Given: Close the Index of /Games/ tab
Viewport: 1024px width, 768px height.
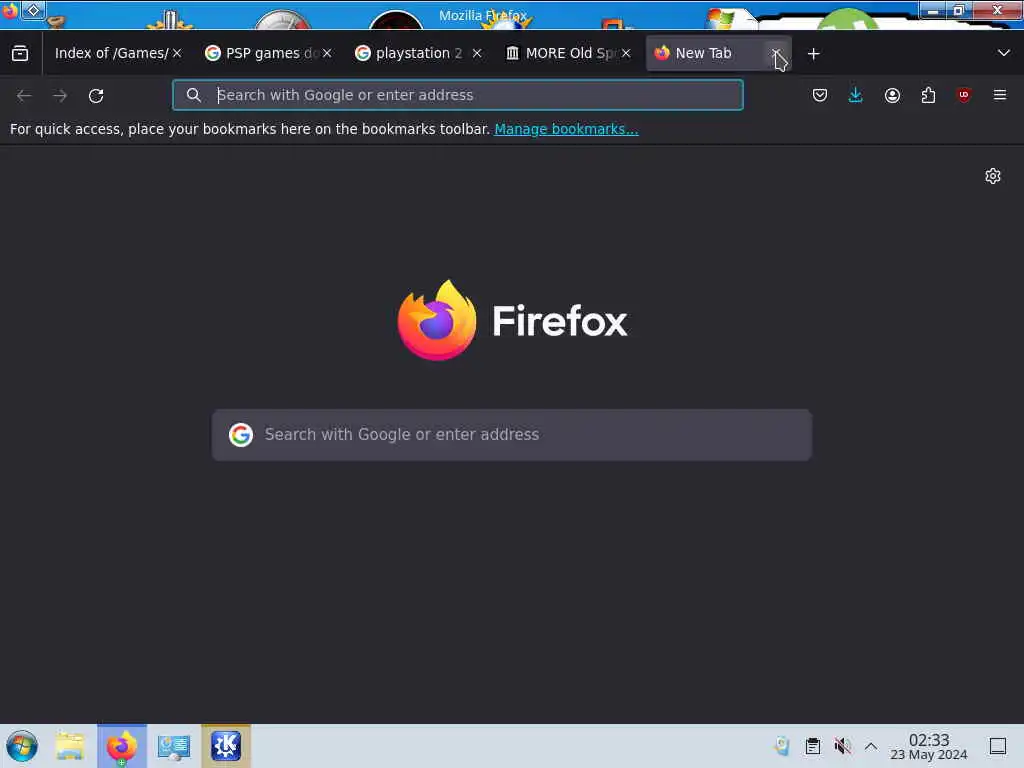Looking at the screenshot, I should 177,54.
